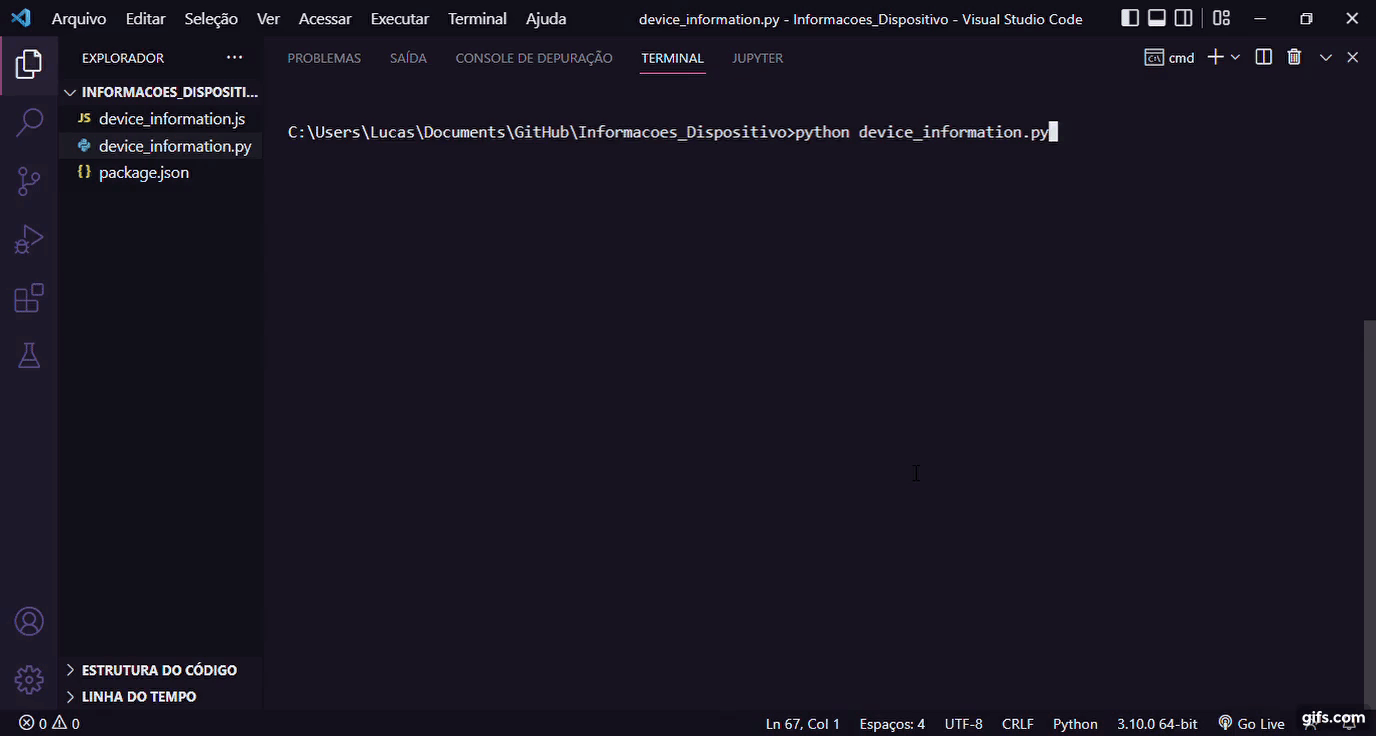Screen dimensions: 1376x736
Task: Open the Explorer view in activity bar
Action: click(29, 65)
